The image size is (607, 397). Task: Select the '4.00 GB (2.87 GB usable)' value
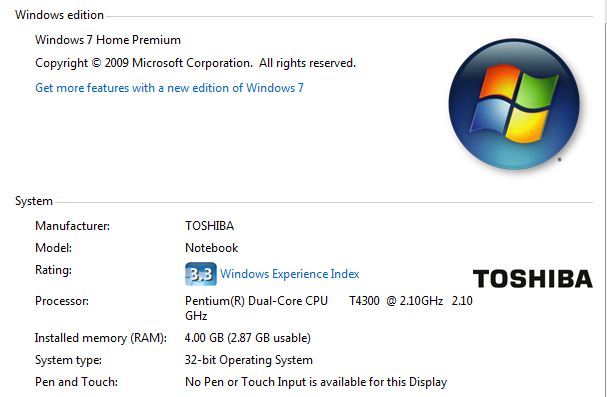tap(248, 338)
